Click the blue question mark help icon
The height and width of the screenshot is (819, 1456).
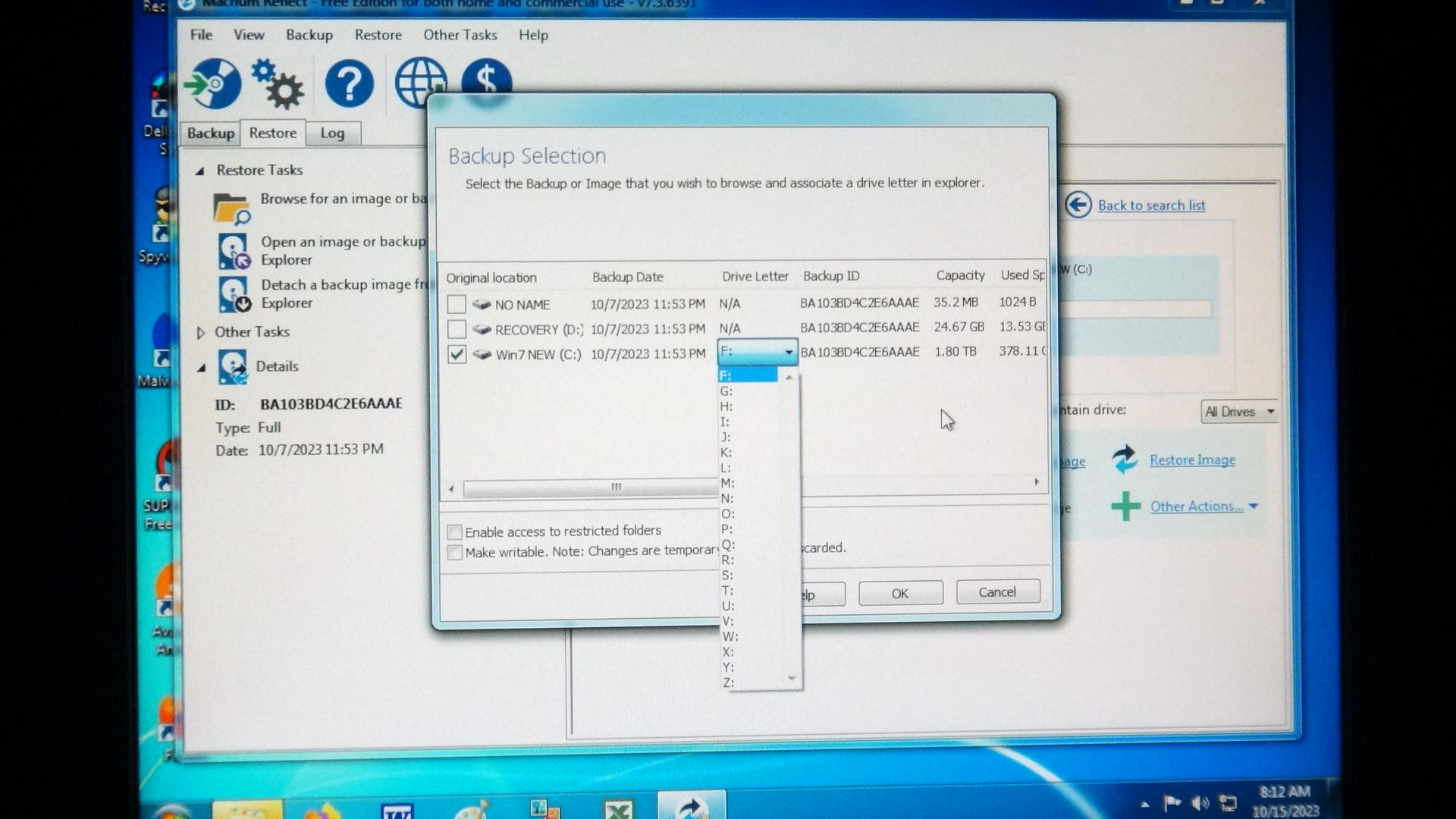tap(349, 83)
